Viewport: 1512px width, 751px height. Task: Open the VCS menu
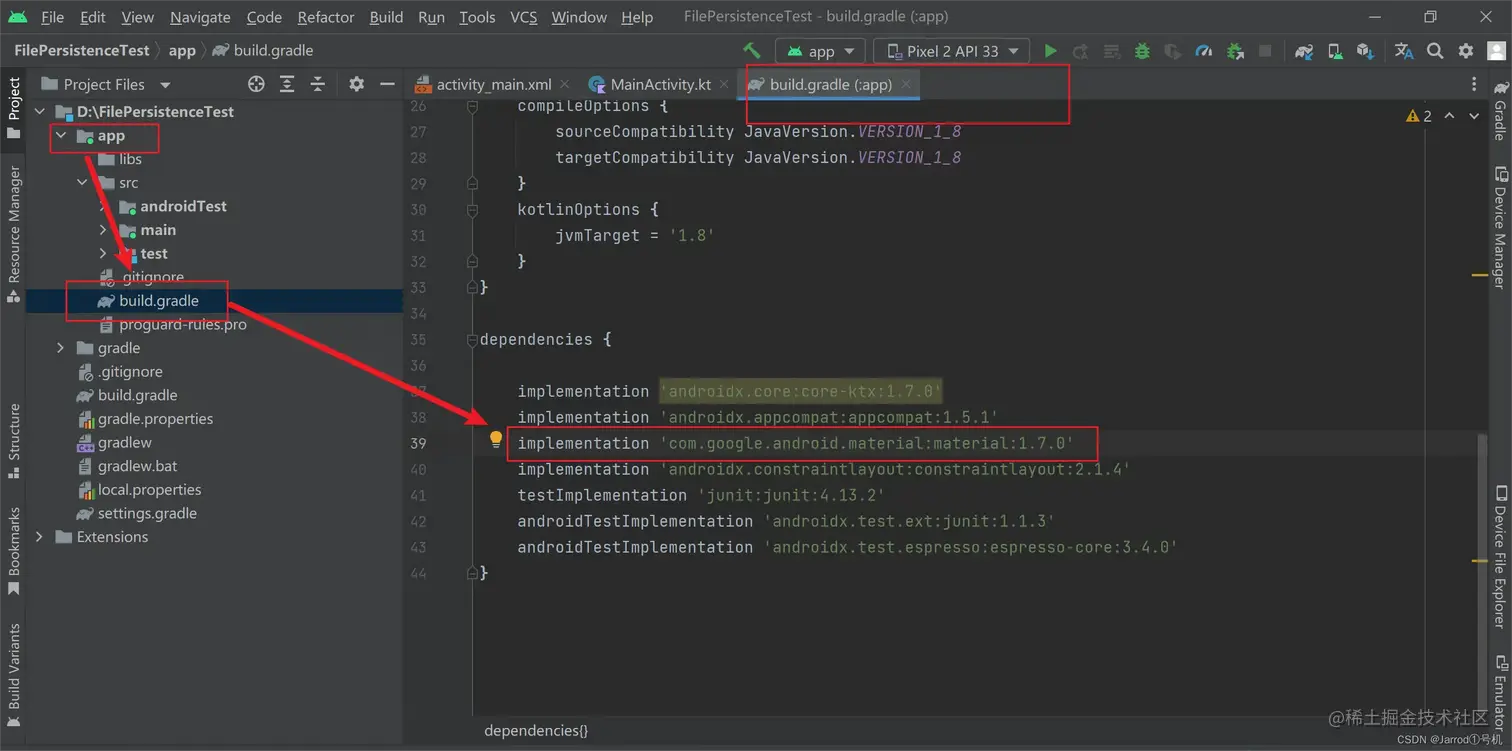coord(524,17)
